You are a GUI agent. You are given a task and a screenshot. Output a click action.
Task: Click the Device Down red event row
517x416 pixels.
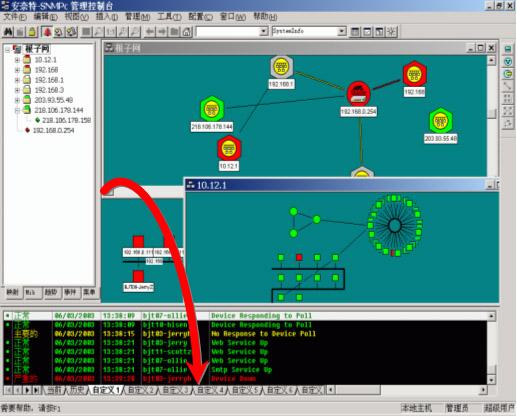245,379
